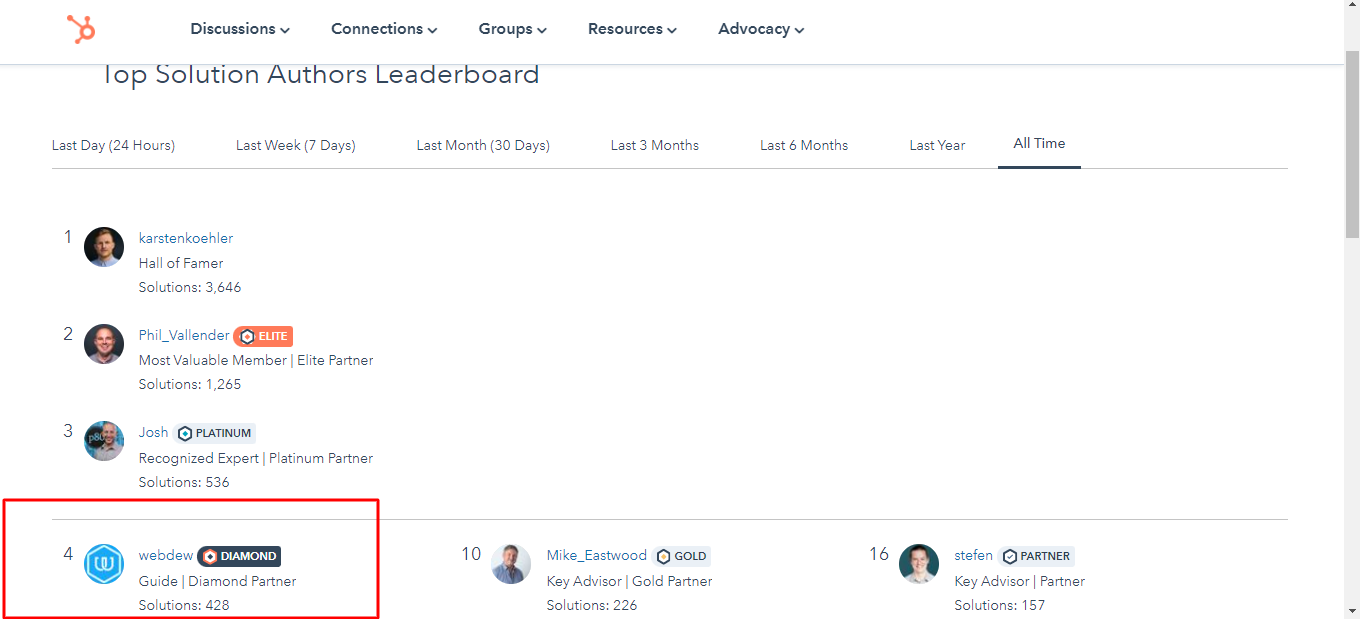Open the karstenkoehler username link
Image resolution: width=1360 pixels, height=619 pixels.
186,238
